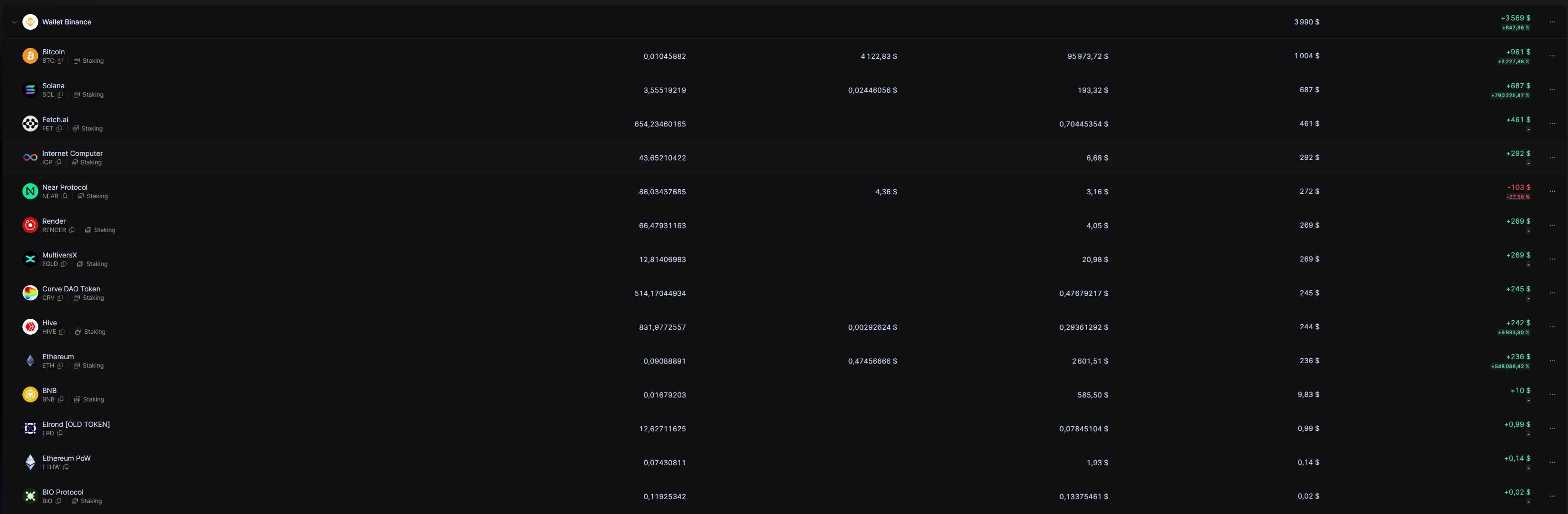Click the Curve DAO Token logo
This screenshot has height=514, width=1568.
coord(30,293)
